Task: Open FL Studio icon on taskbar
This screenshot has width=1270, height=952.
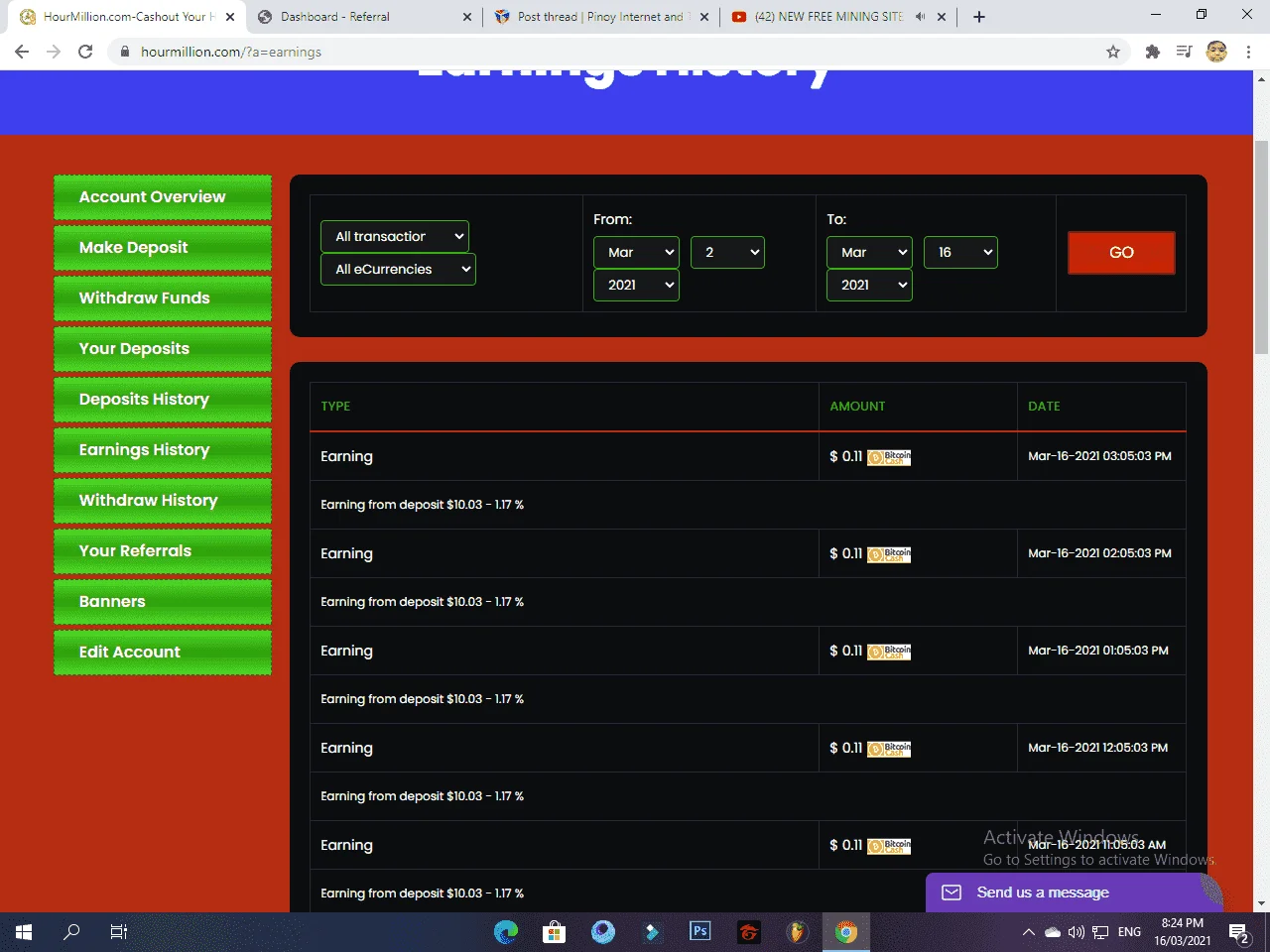Action: [x=797, y=932]
